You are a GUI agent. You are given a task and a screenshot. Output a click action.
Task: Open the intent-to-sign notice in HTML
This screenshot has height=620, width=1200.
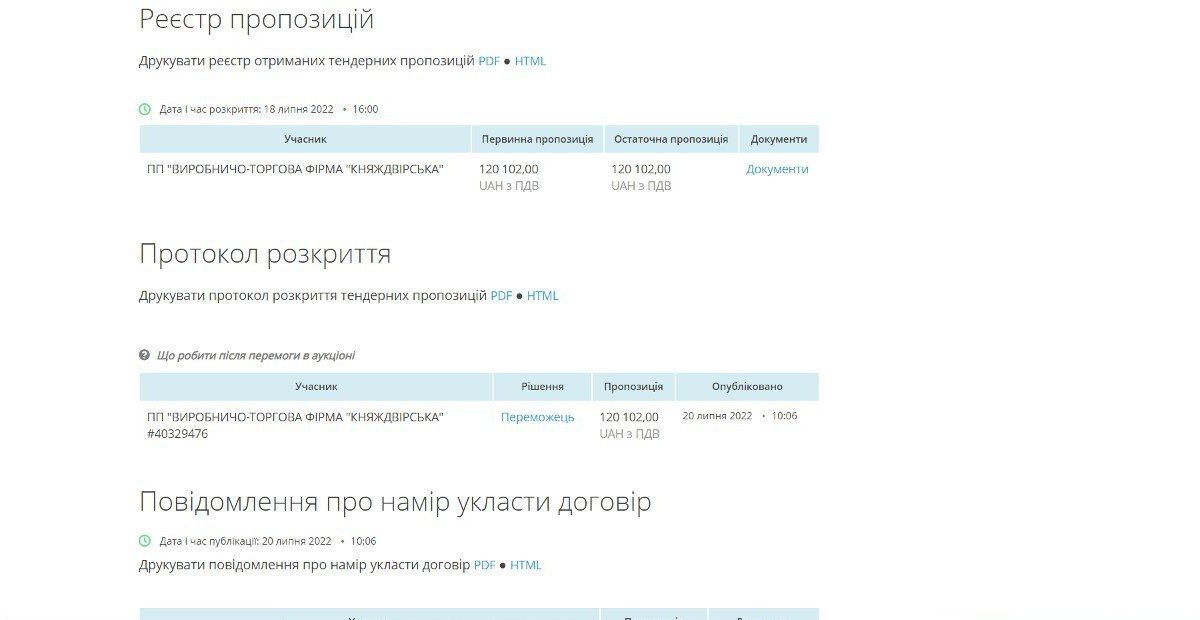[525, 564]
